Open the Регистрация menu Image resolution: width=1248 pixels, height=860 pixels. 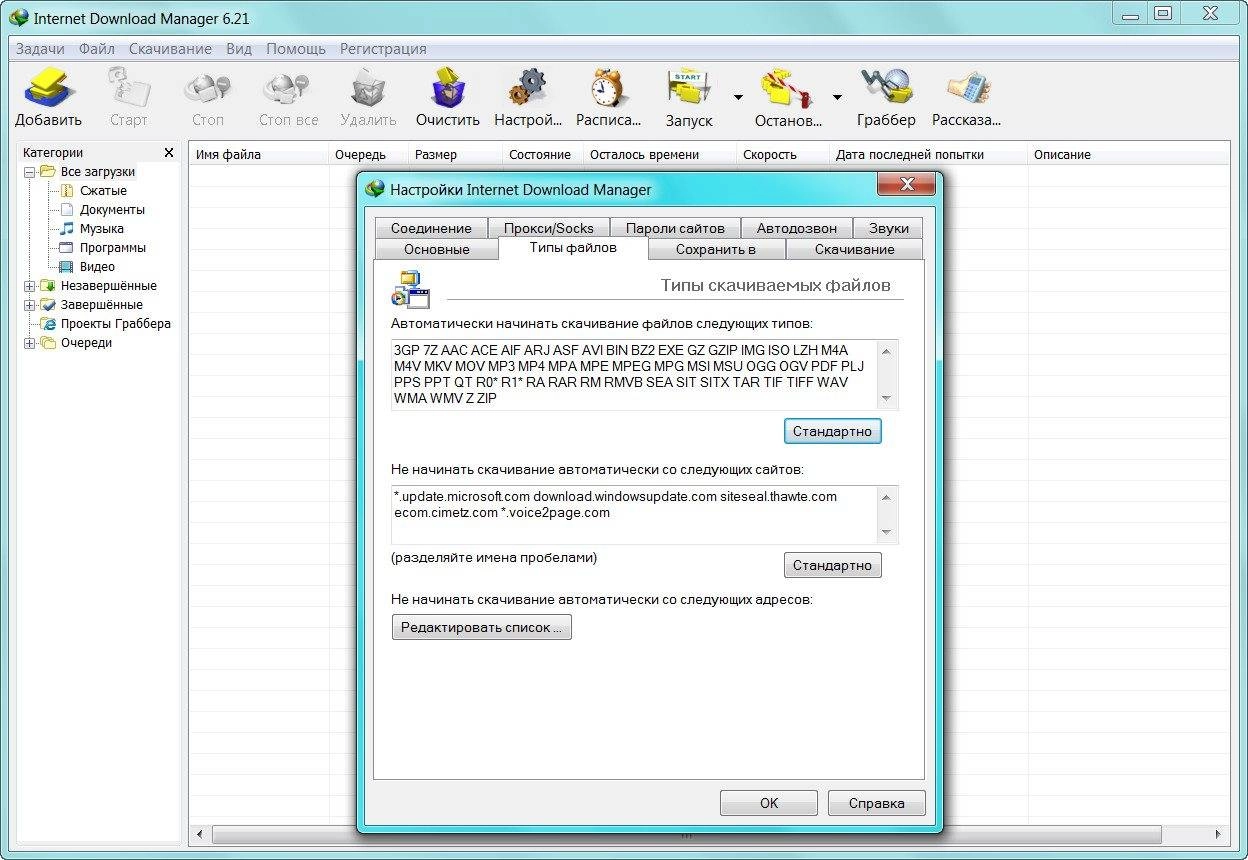(383, 48)
